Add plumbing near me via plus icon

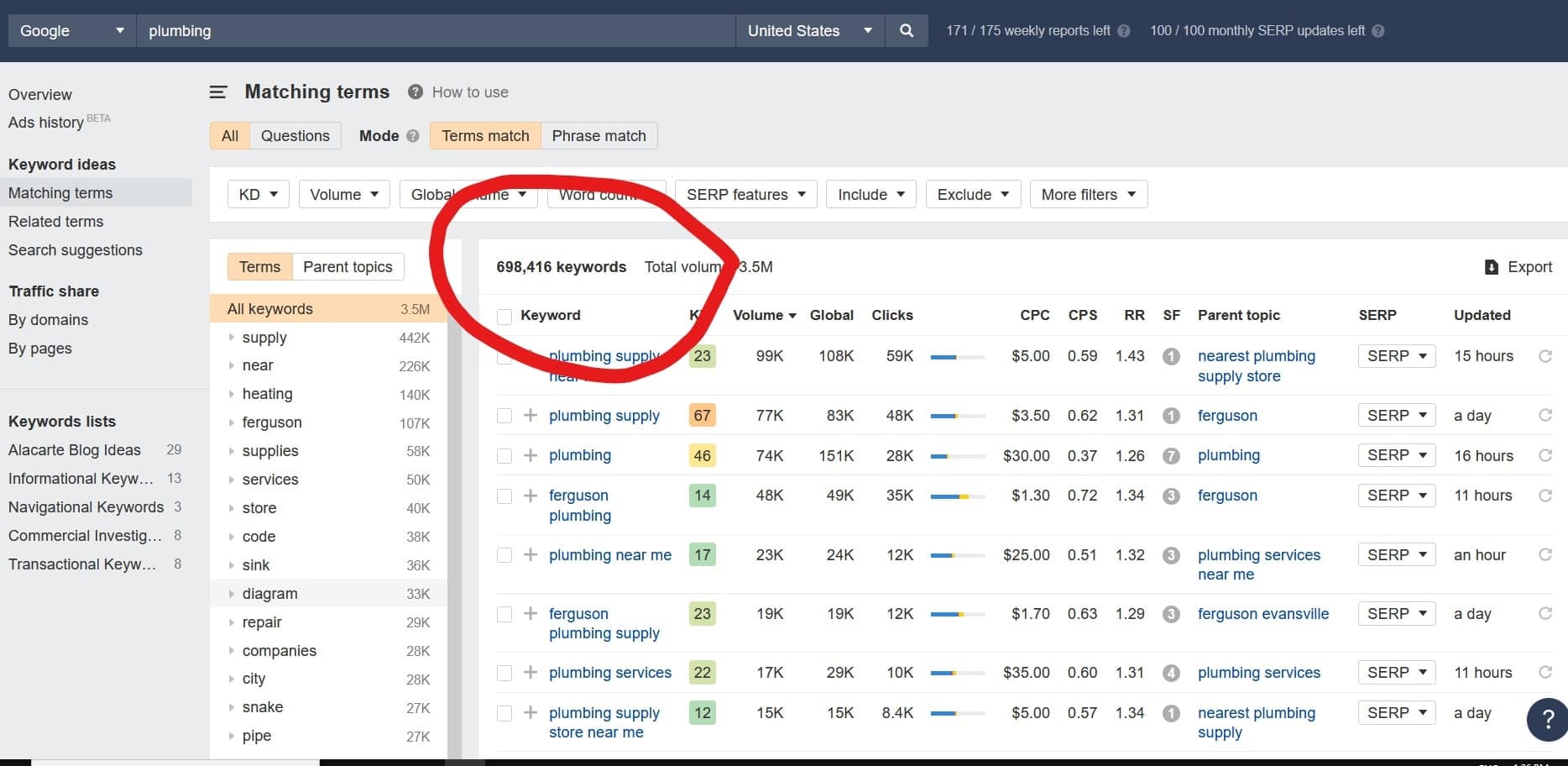point(530,554)
